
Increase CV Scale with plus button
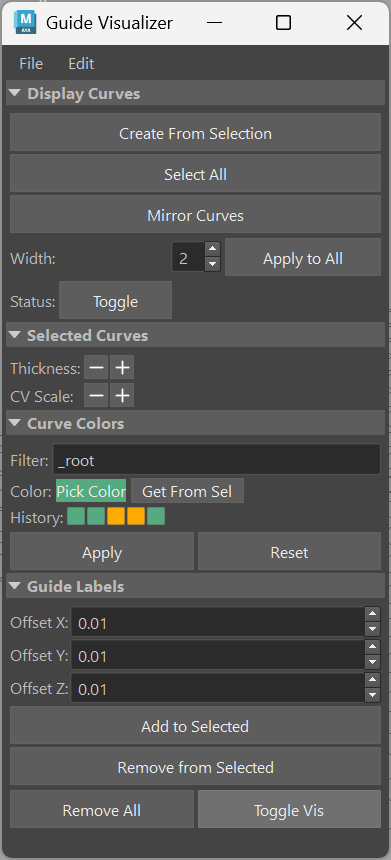[122, 395]
